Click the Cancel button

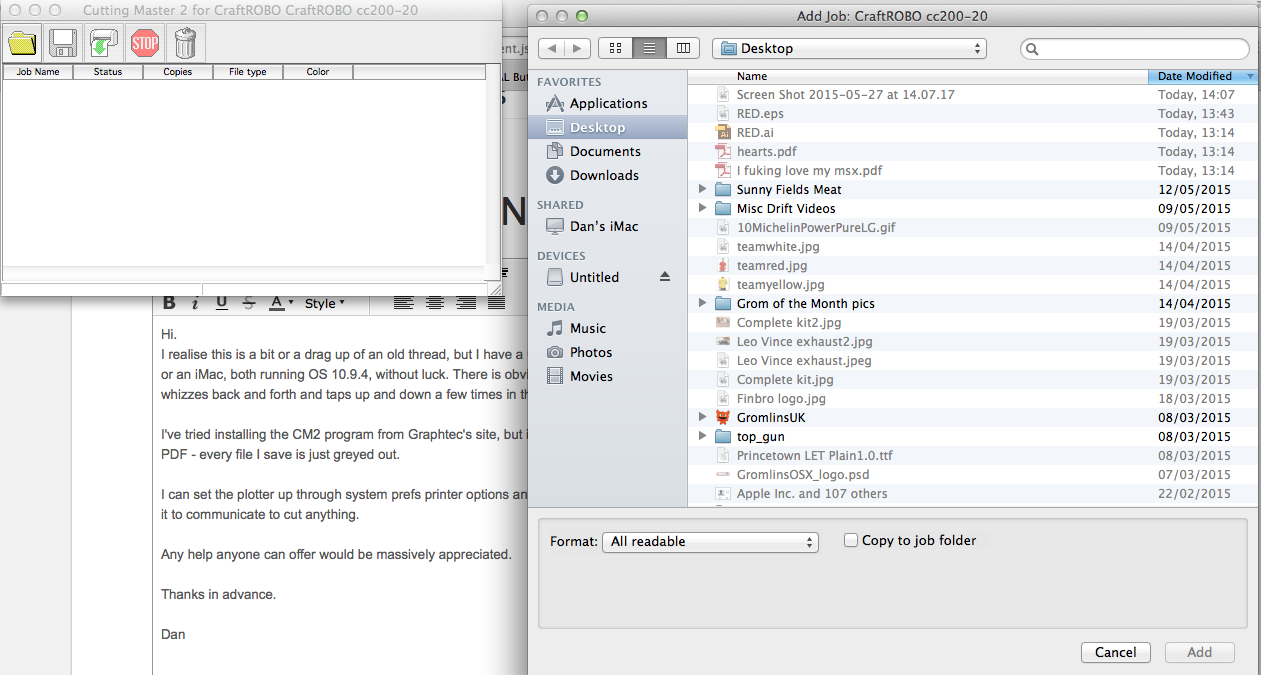(1115, 652)
